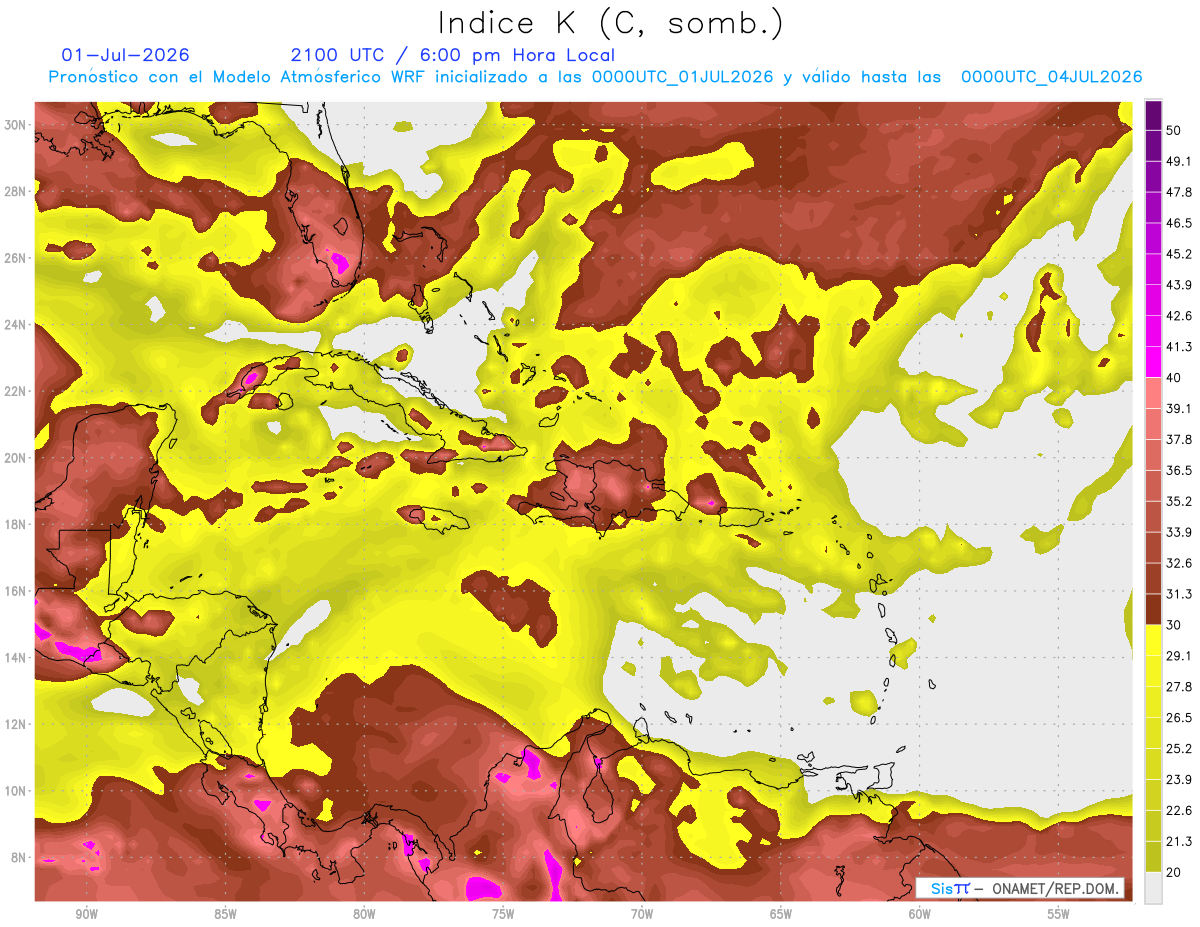Click the '23.9' legend value
Viewport: 1200px width, 927px height.
[x=1178, y=780]
